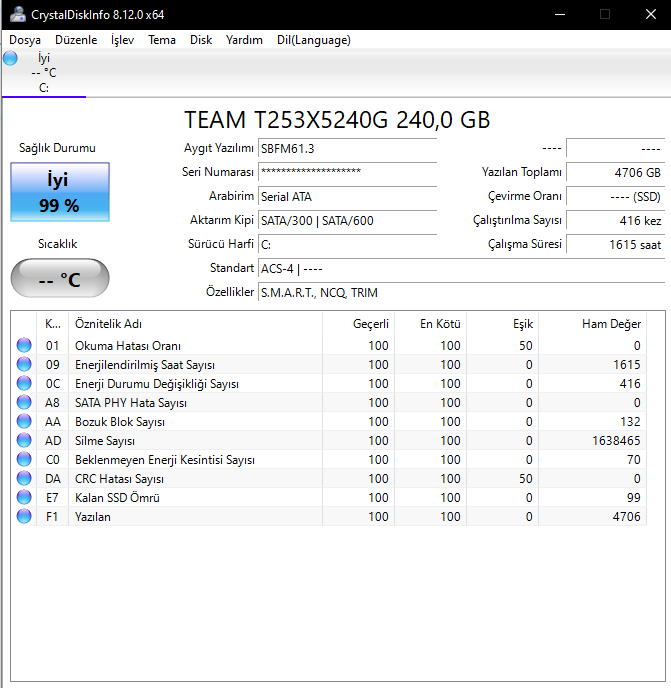Click the TEAM T253X5240G 240,0 GB model title
The width and height of the screenshot is (671, 688).
(337, 120)
